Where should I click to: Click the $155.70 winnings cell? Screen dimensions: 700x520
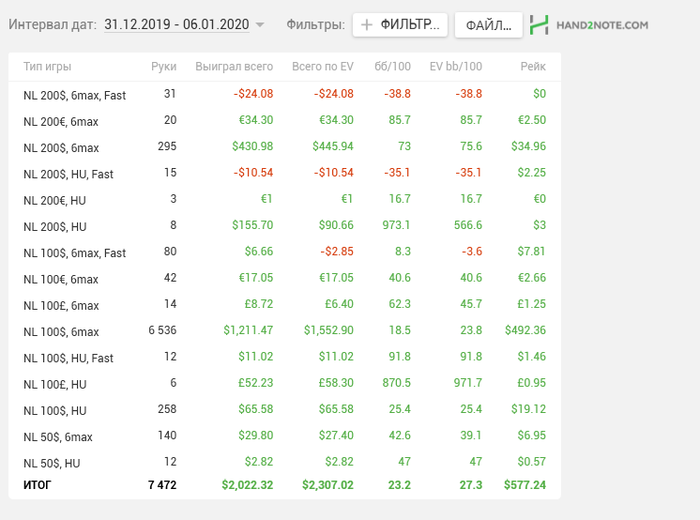click(x=252, y=225)
